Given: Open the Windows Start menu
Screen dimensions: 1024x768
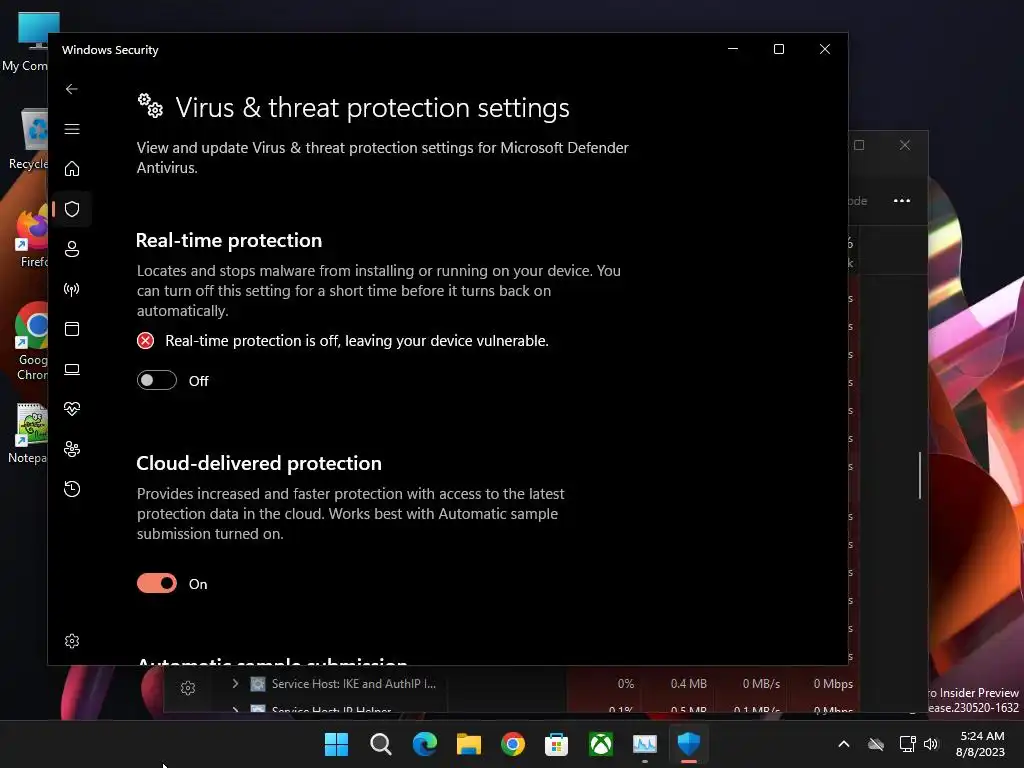Looking at the screenshot, I should [x=336, y=744].
